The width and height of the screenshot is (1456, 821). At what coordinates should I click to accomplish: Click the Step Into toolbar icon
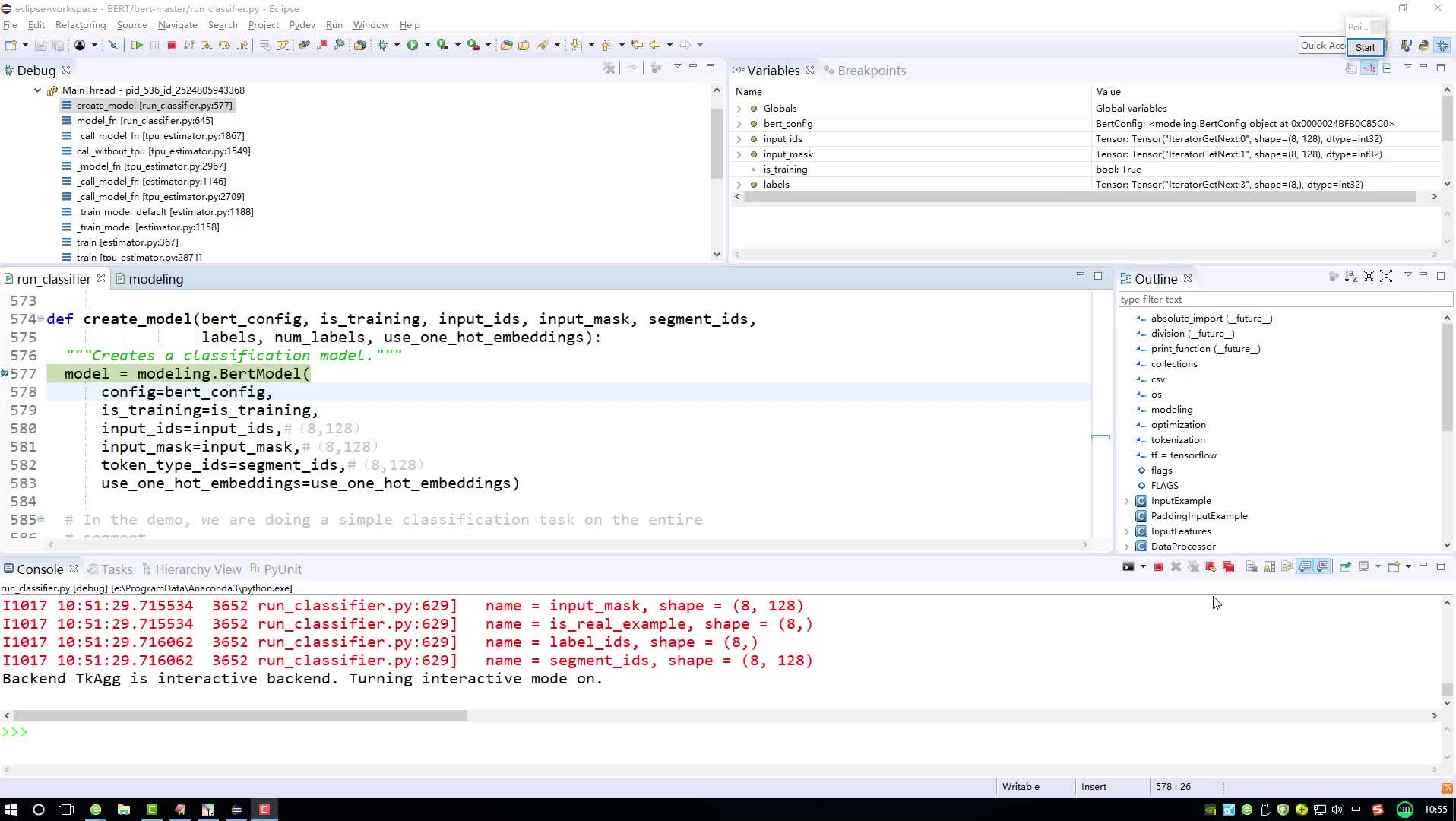pyautogui.click(x=207, y=46)
